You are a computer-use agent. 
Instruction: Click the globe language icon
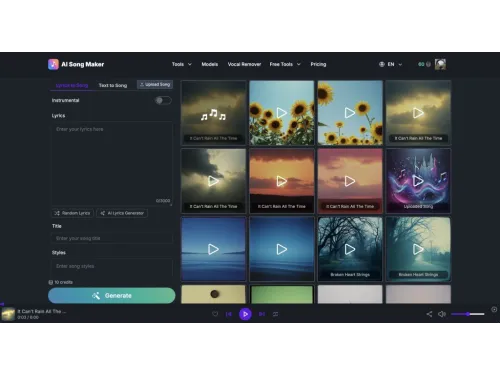coord(382,64)
